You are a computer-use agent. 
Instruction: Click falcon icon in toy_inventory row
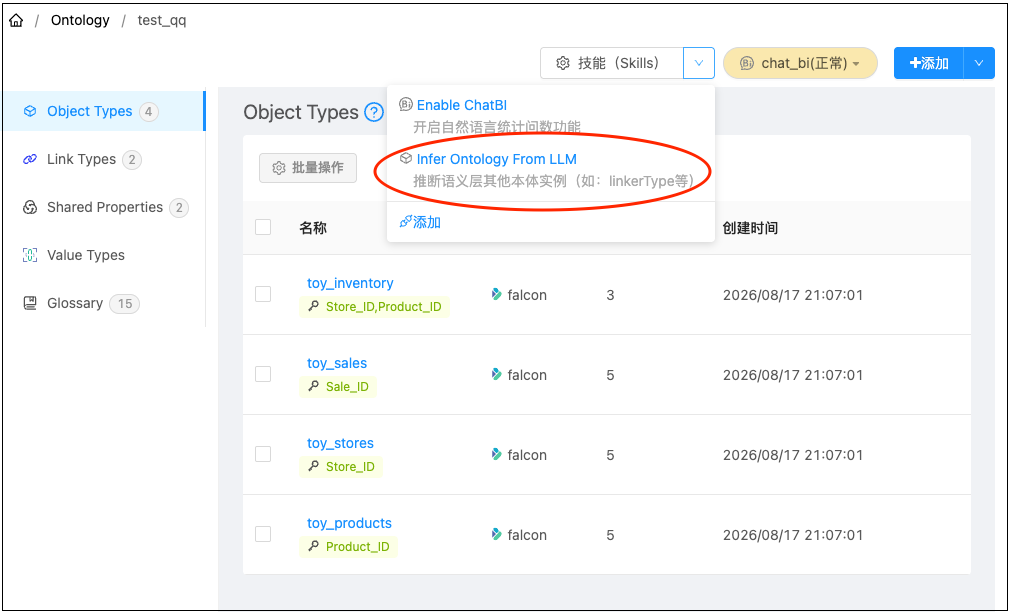pos(496,295)
